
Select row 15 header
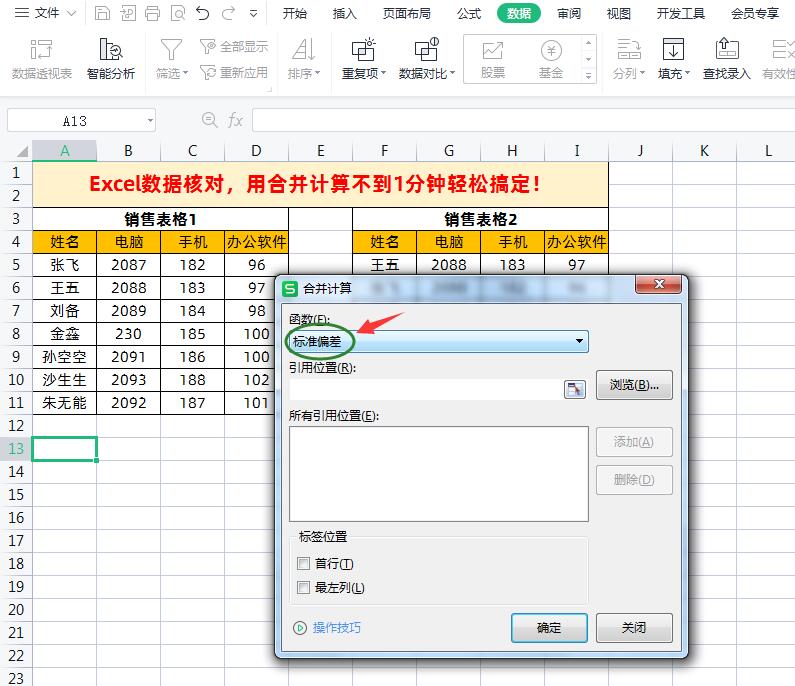coord(16,495)
